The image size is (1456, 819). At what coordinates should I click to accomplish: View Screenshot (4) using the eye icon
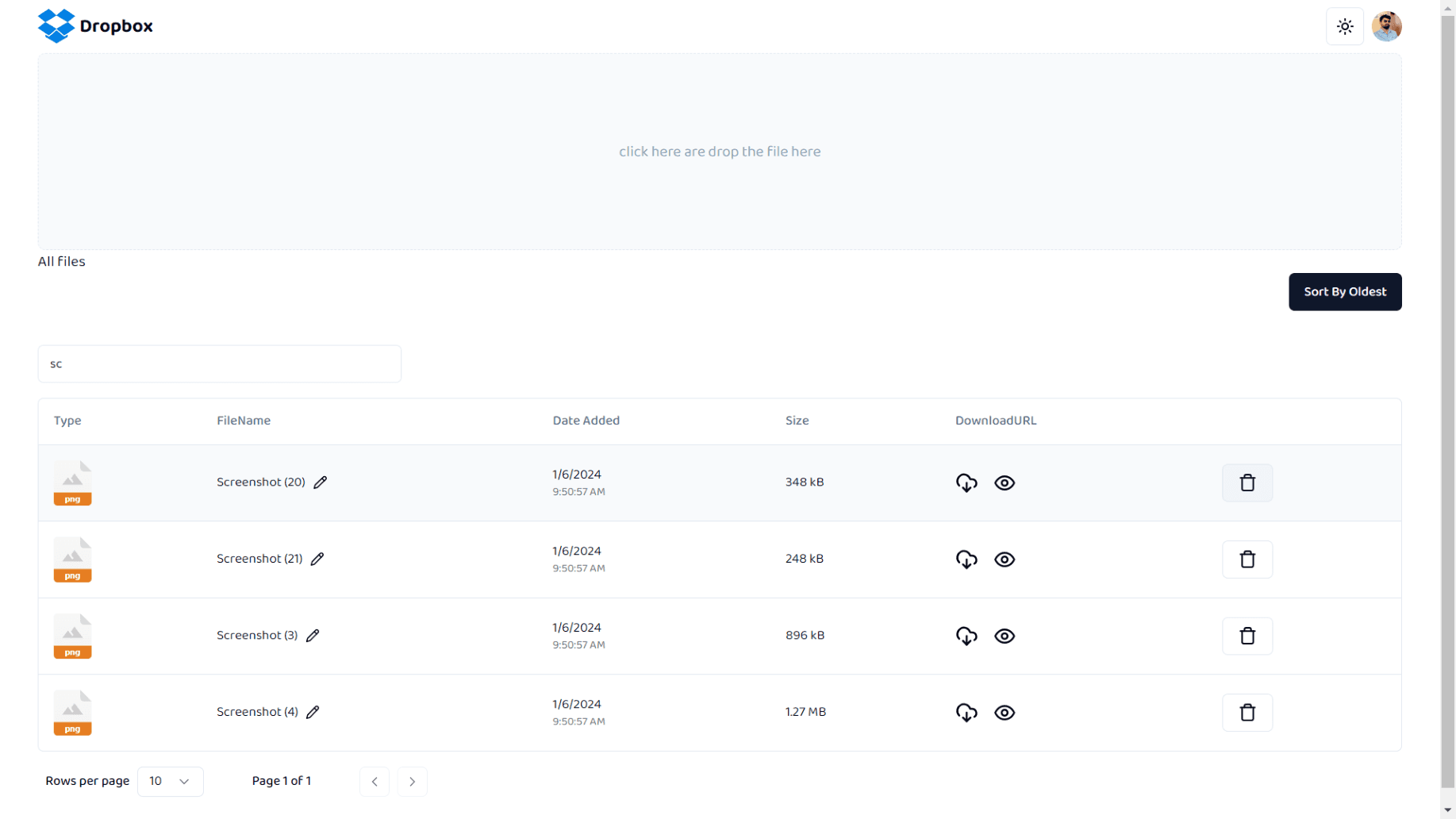click(1004, 713)
